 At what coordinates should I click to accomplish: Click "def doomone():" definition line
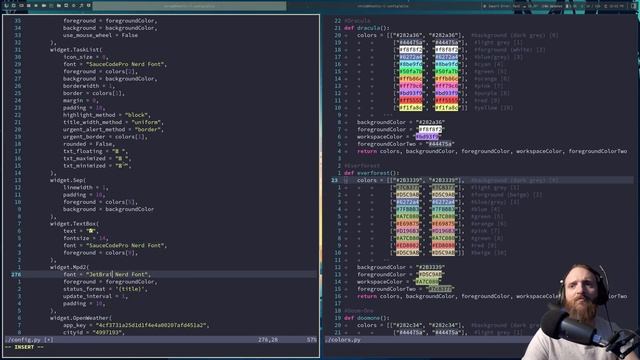367,318
